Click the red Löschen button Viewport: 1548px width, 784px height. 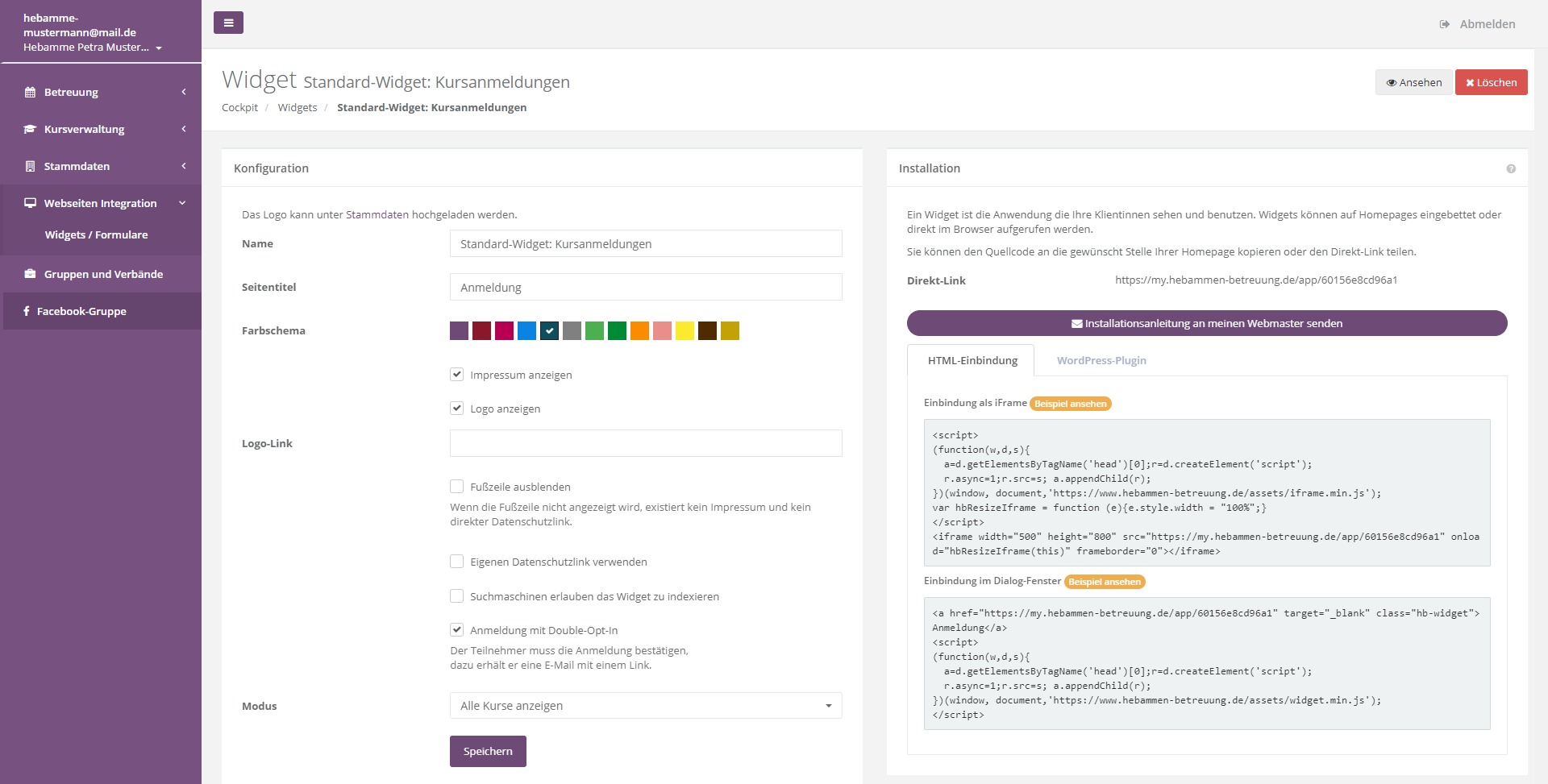tap(1491, 82)
